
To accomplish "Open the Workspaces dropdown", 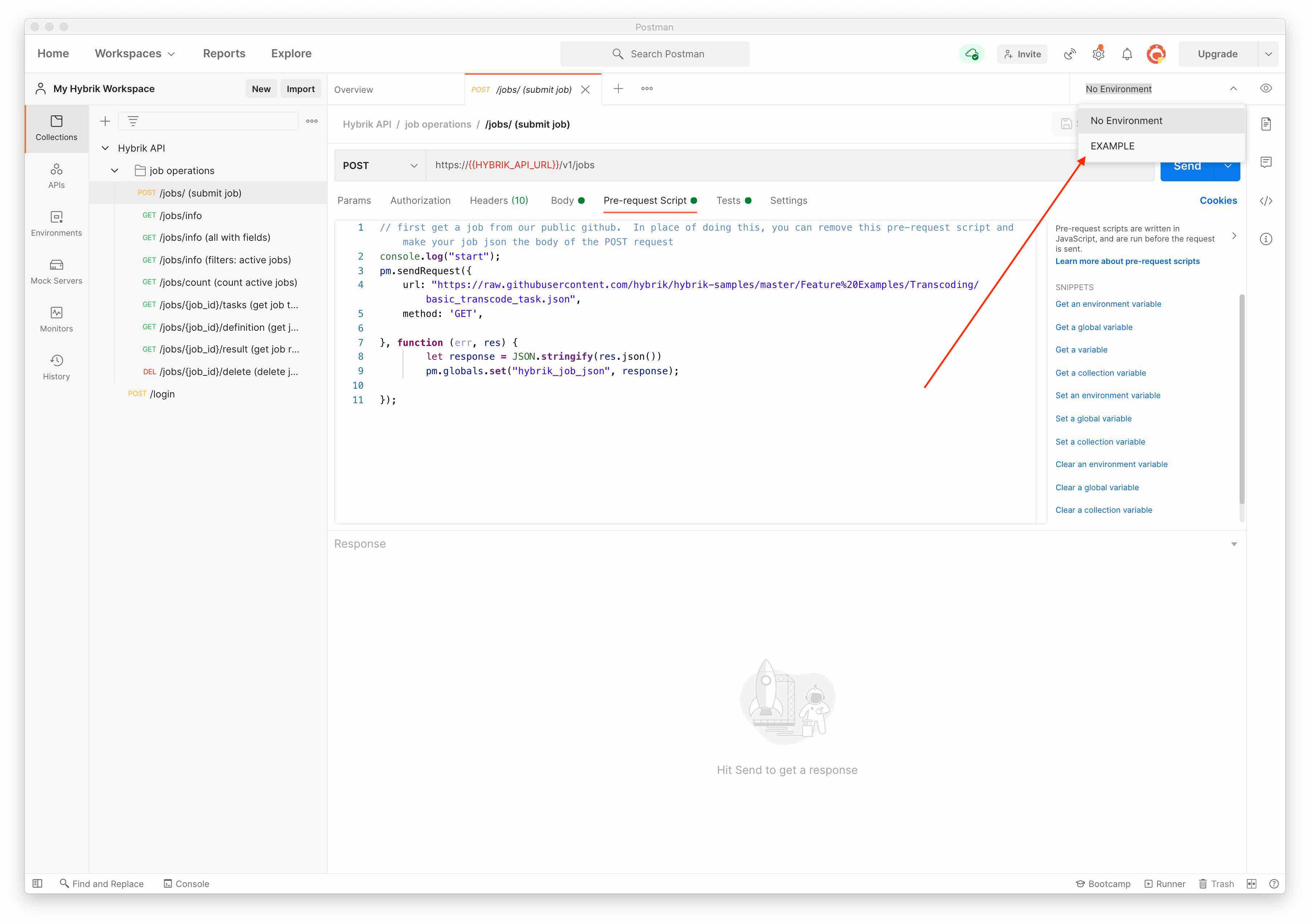I will click(135, 54).
